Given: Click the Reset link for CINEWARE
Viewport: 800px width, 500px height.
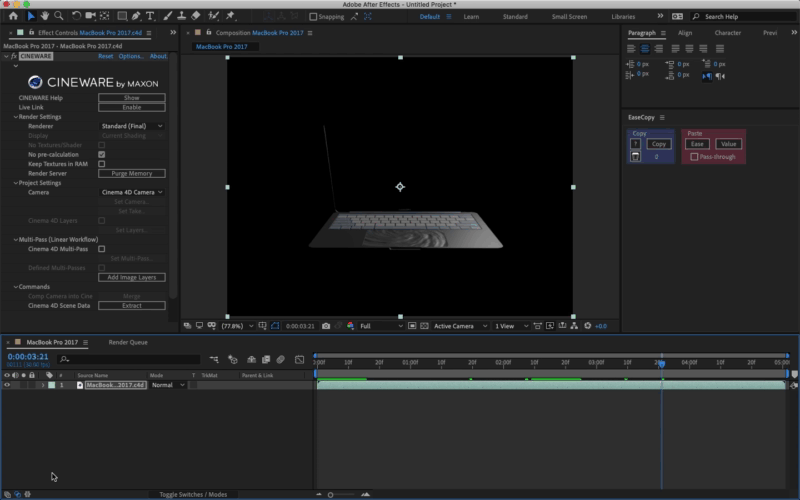Looking at the screenshot, I should pyautogui.click(x=106, y=56).
